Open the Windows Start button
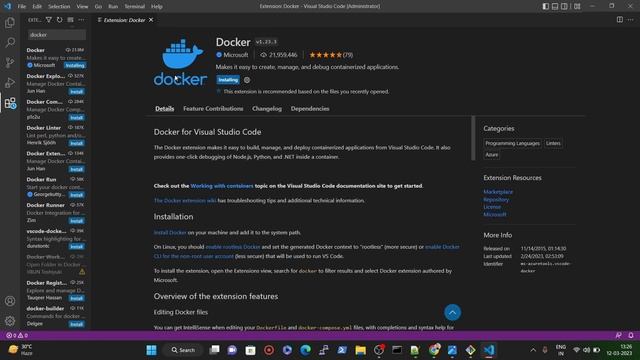Image resolution: width=640 pixels, height=360 pixels. pyautogui.click(x=151, y=350)
